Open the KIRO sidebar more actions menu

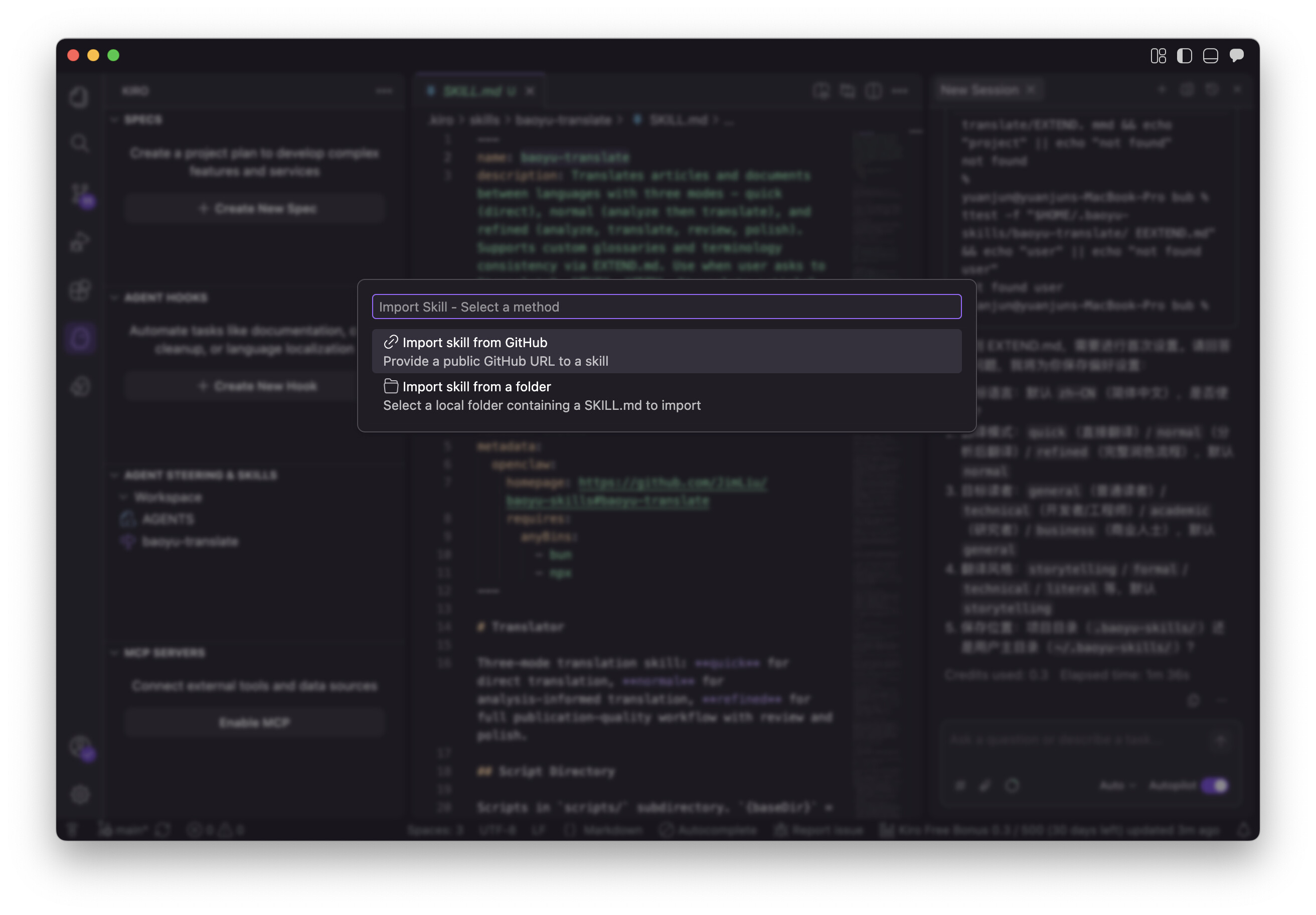384,91
